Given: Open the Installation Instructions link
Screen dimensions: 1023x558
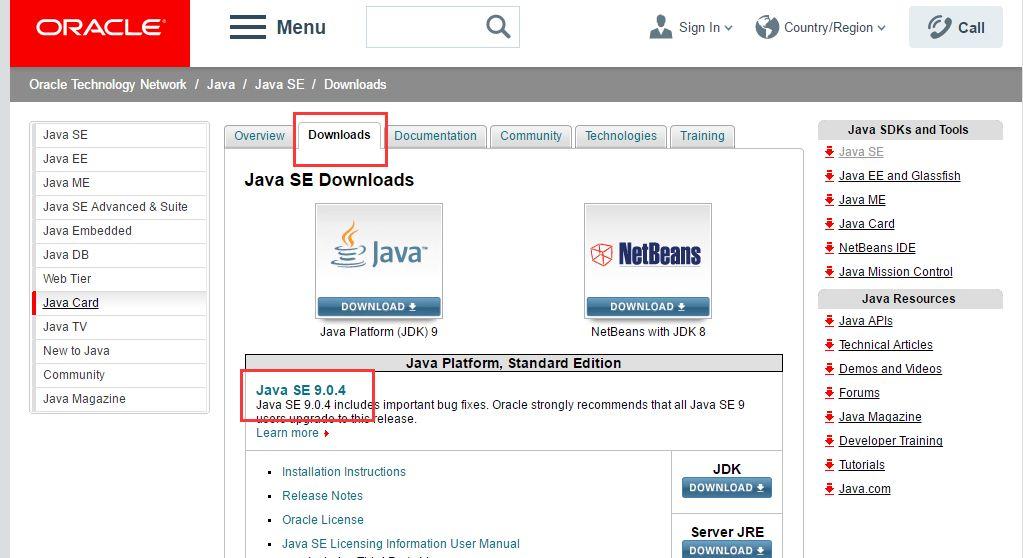Looking at the screenshot, I should (x=344, y=472).
